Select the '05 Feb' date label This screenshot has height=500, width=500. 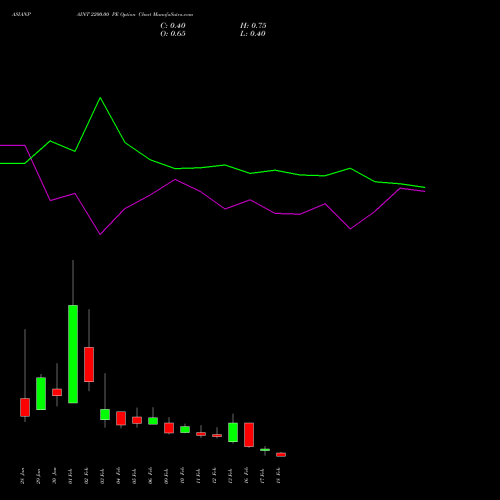pos(135,476)
